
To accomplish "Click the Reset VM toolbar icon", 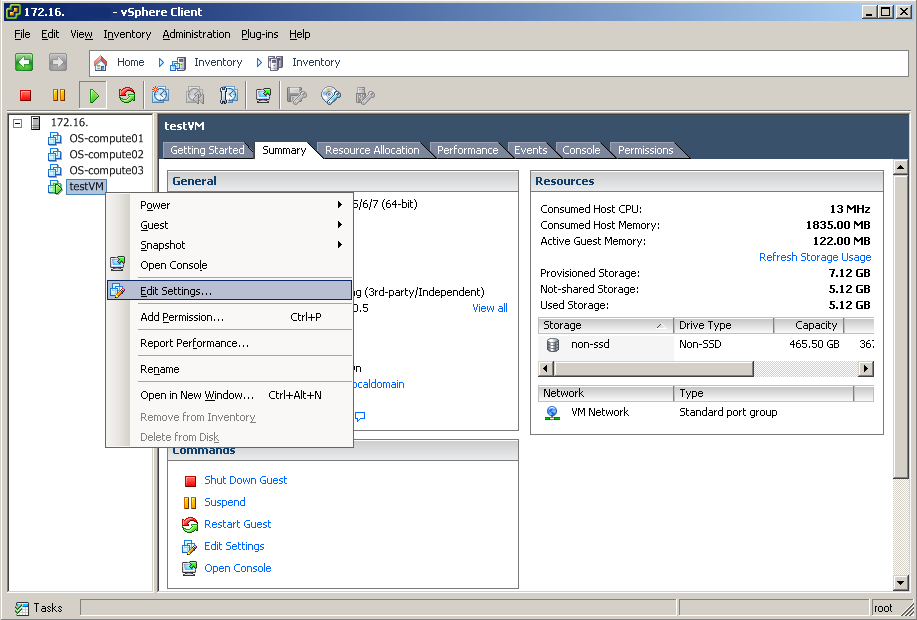I will click(127, 95).
